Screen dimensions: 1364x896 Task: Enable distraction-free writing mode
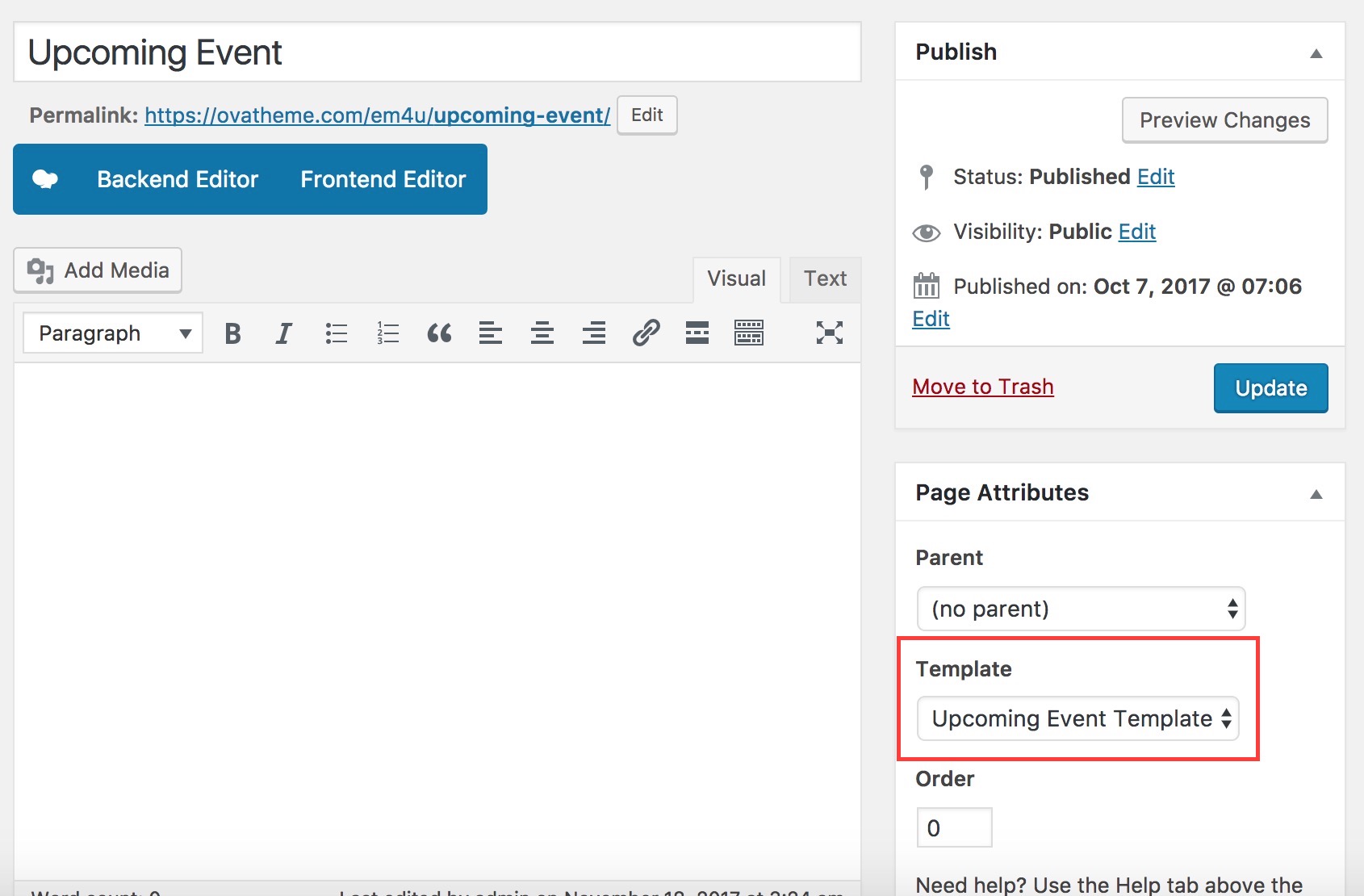point(829,333)
